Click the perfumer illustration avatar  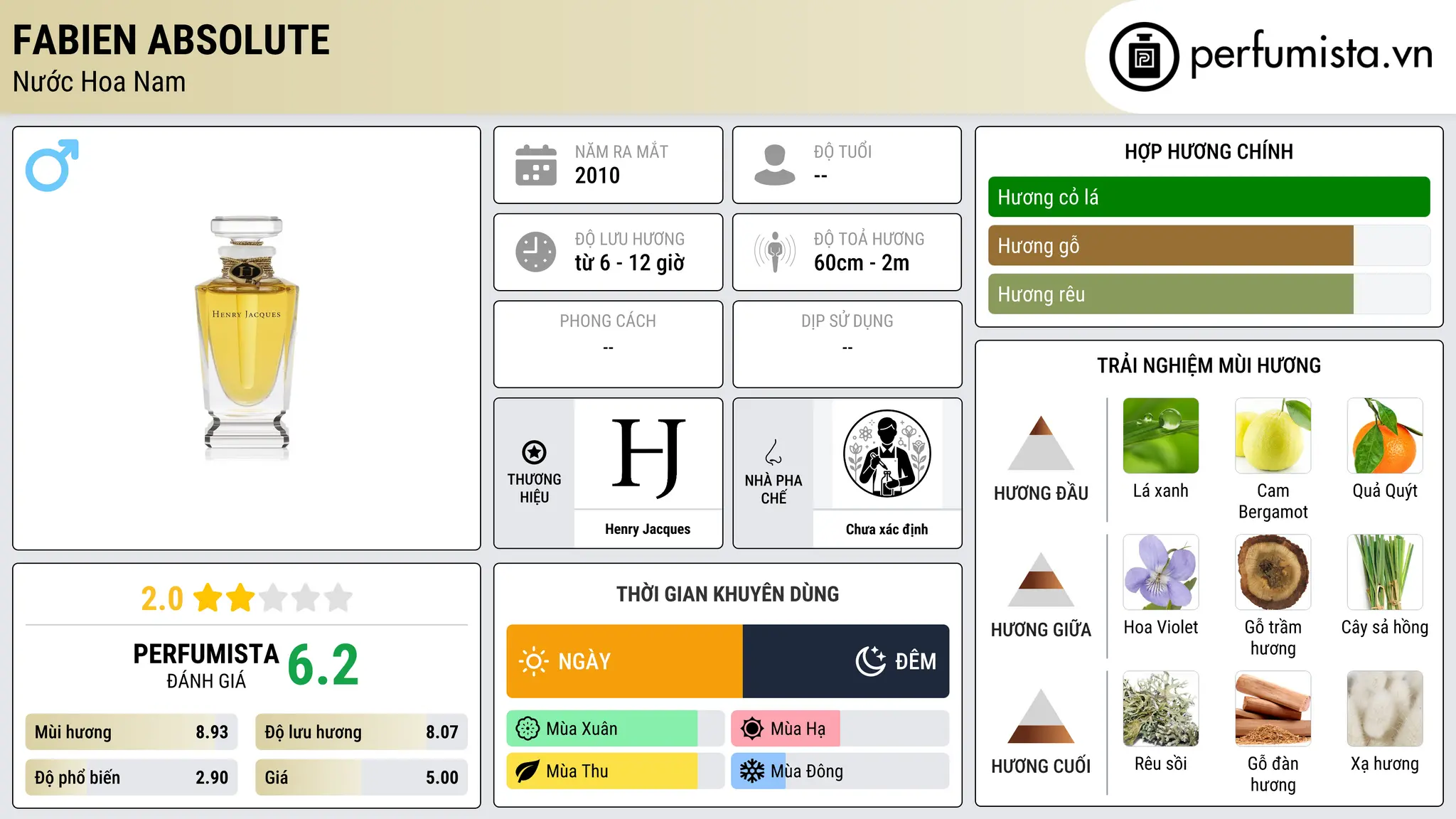coord(887,454)
